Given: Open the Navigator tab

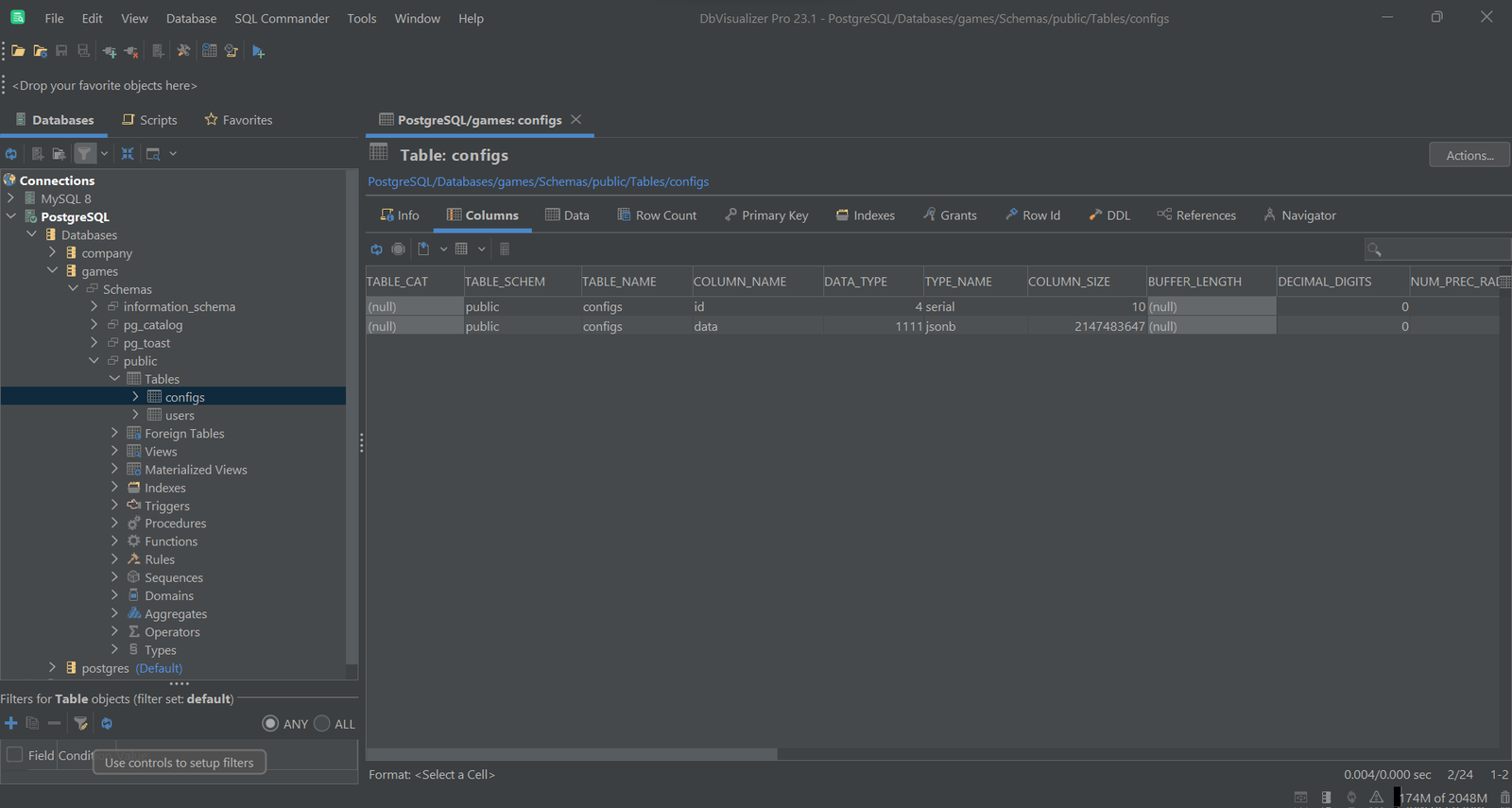Looking at the screenshot, I should (1300, 215).
